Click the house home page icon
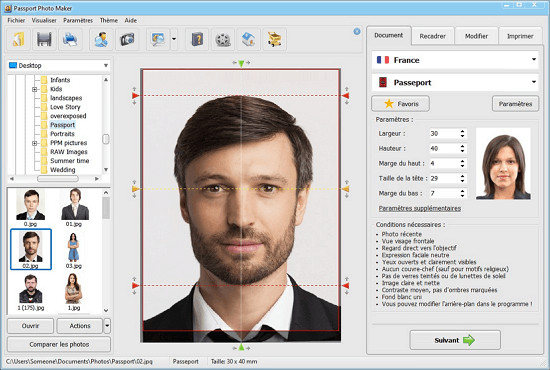This screenshot has width=550, height=370. point(249,39)
